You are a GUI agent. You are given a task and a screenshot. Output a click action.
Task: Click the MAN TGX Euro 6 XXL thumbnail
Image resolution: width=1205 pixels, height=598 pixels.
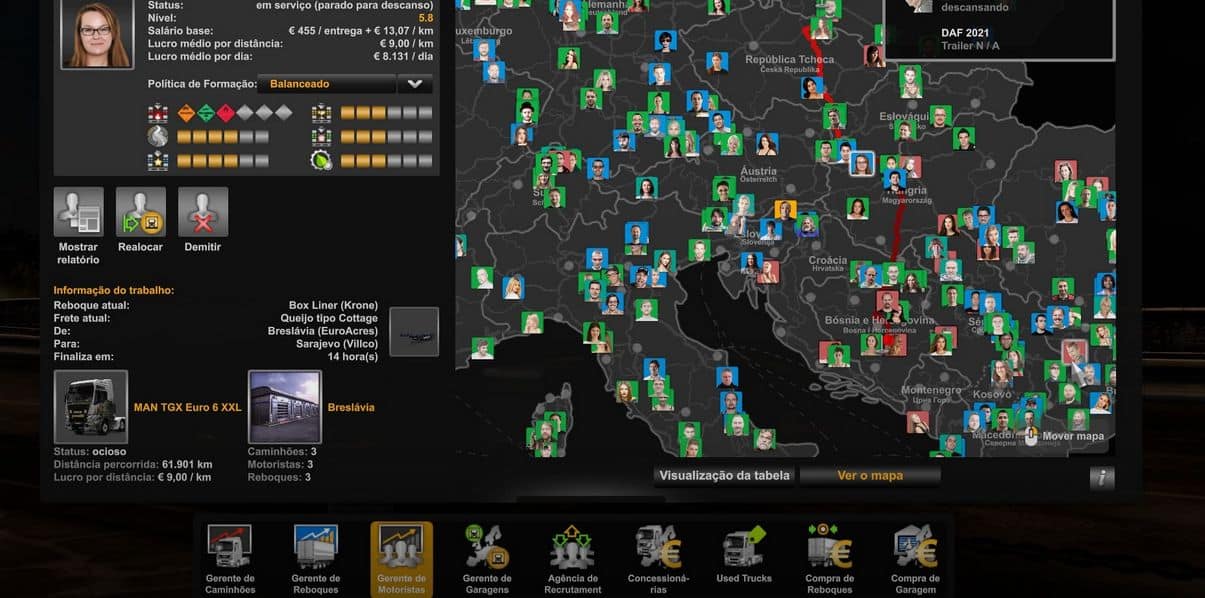pyautogui.click(x=91, y=407)
